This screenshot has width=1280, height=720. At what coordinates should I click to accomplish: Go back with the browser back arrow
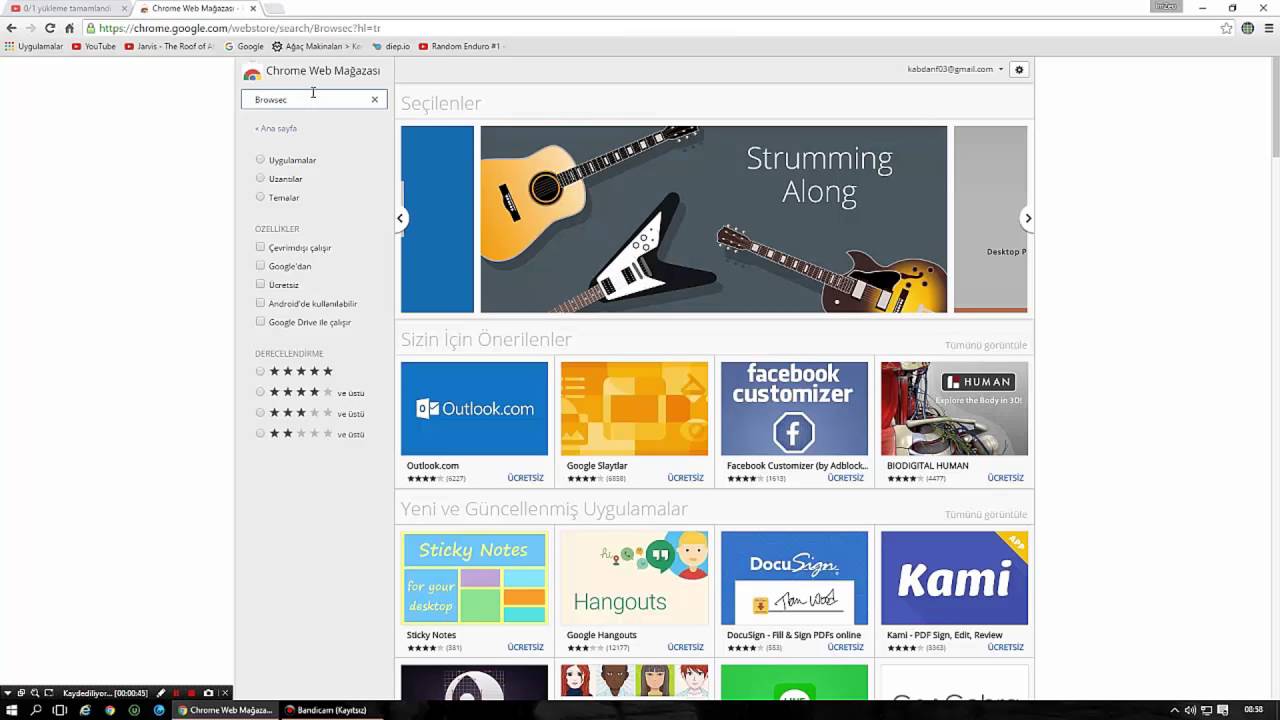[11, 28]
